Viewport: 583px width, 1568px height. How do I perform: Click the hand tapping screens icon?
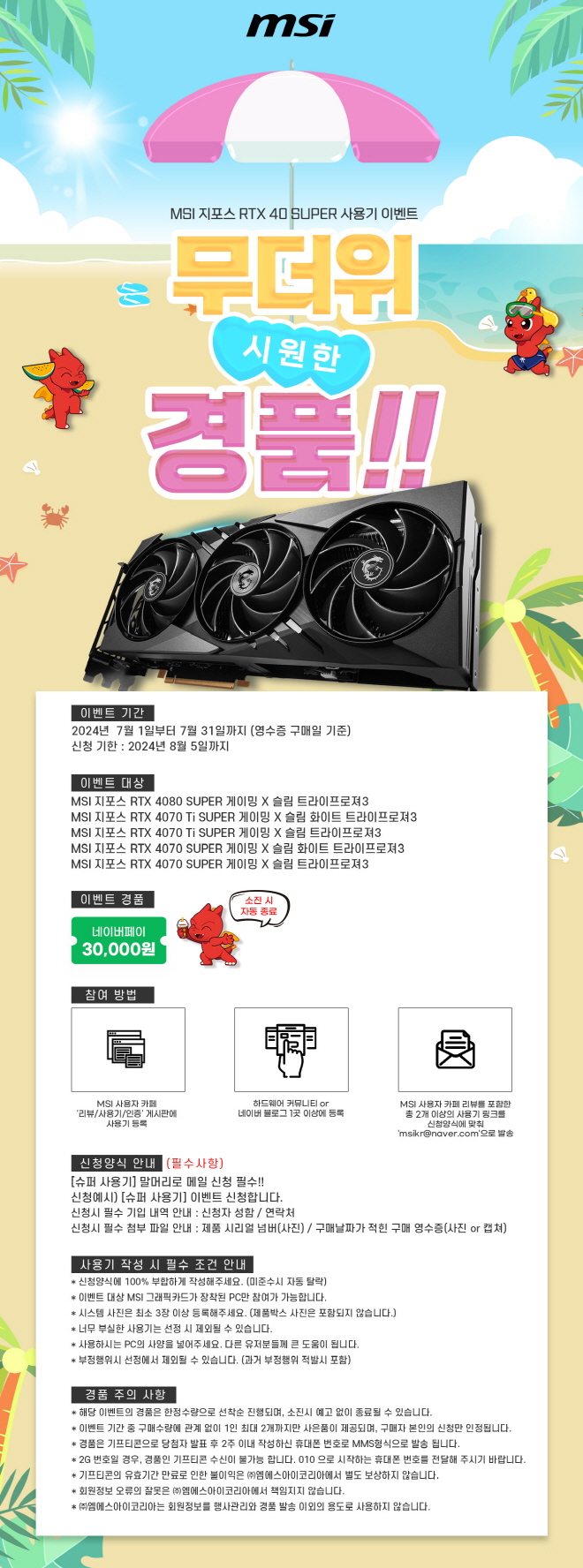tap(291, 1050)
